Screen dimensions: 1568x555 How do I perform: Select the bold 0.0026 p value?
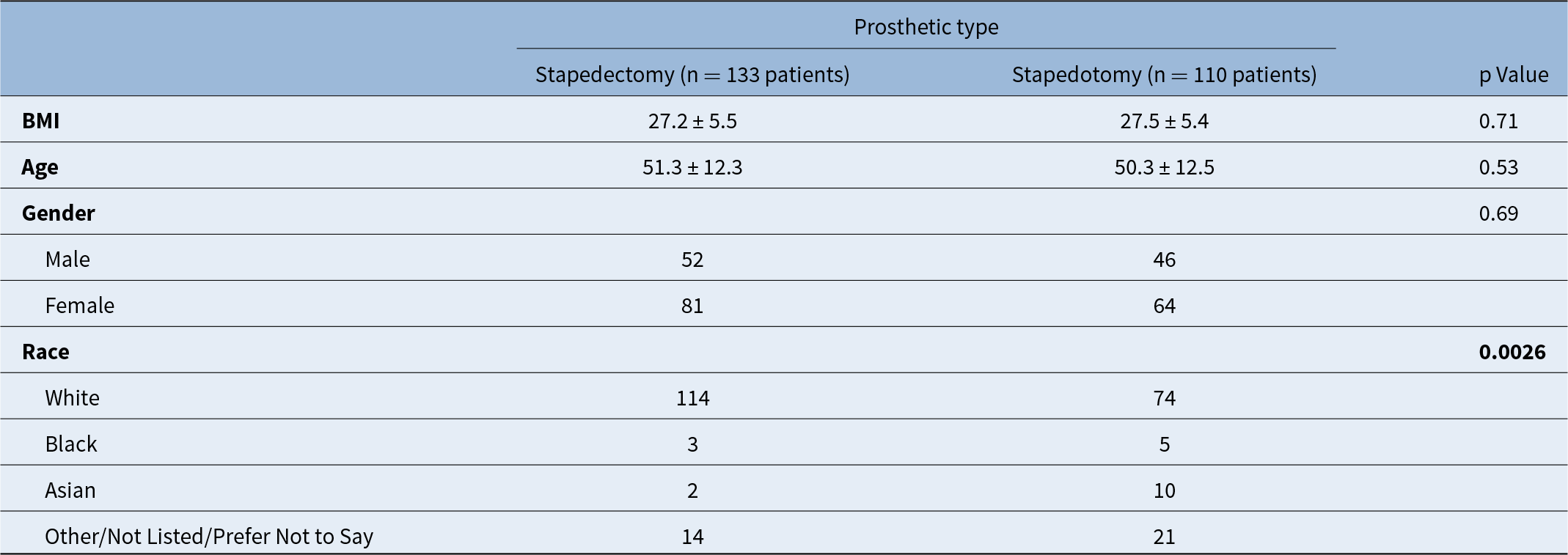[x=1512, y=352]
